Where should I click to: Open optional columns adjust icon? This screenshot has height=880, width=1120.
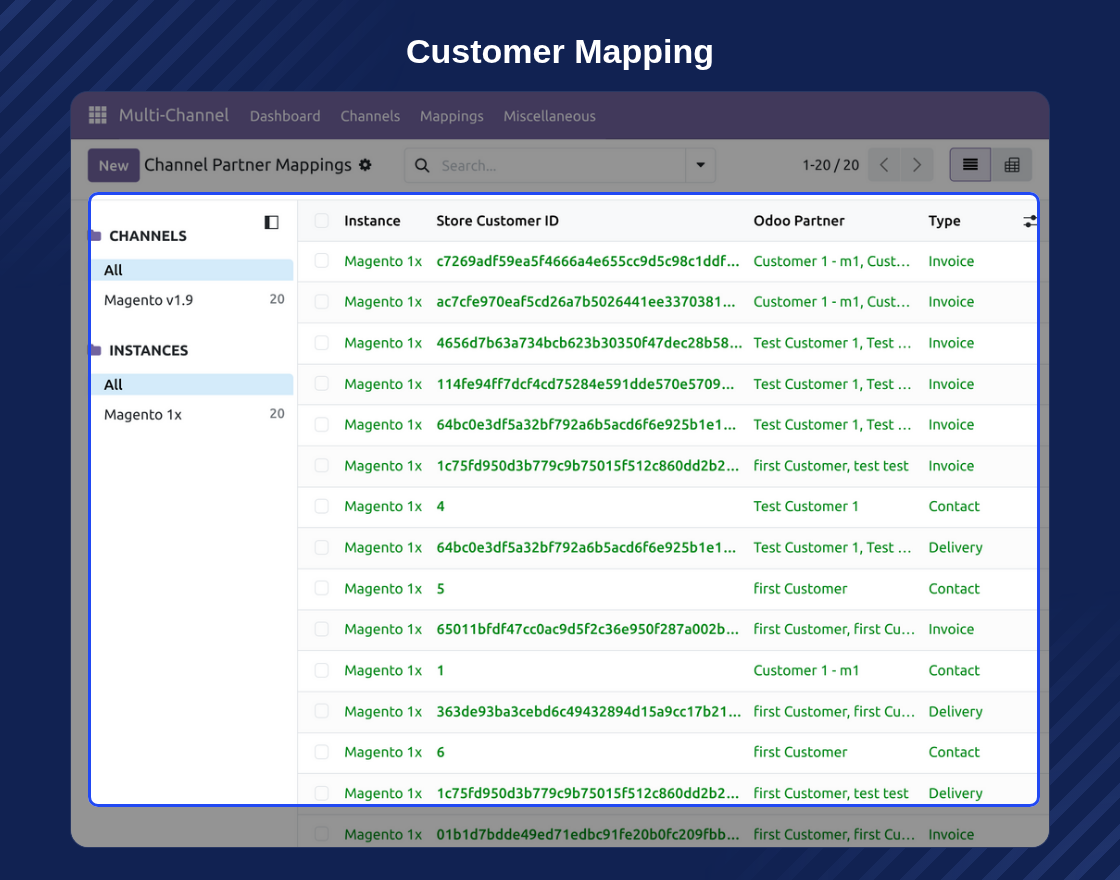click(1029, 221)
